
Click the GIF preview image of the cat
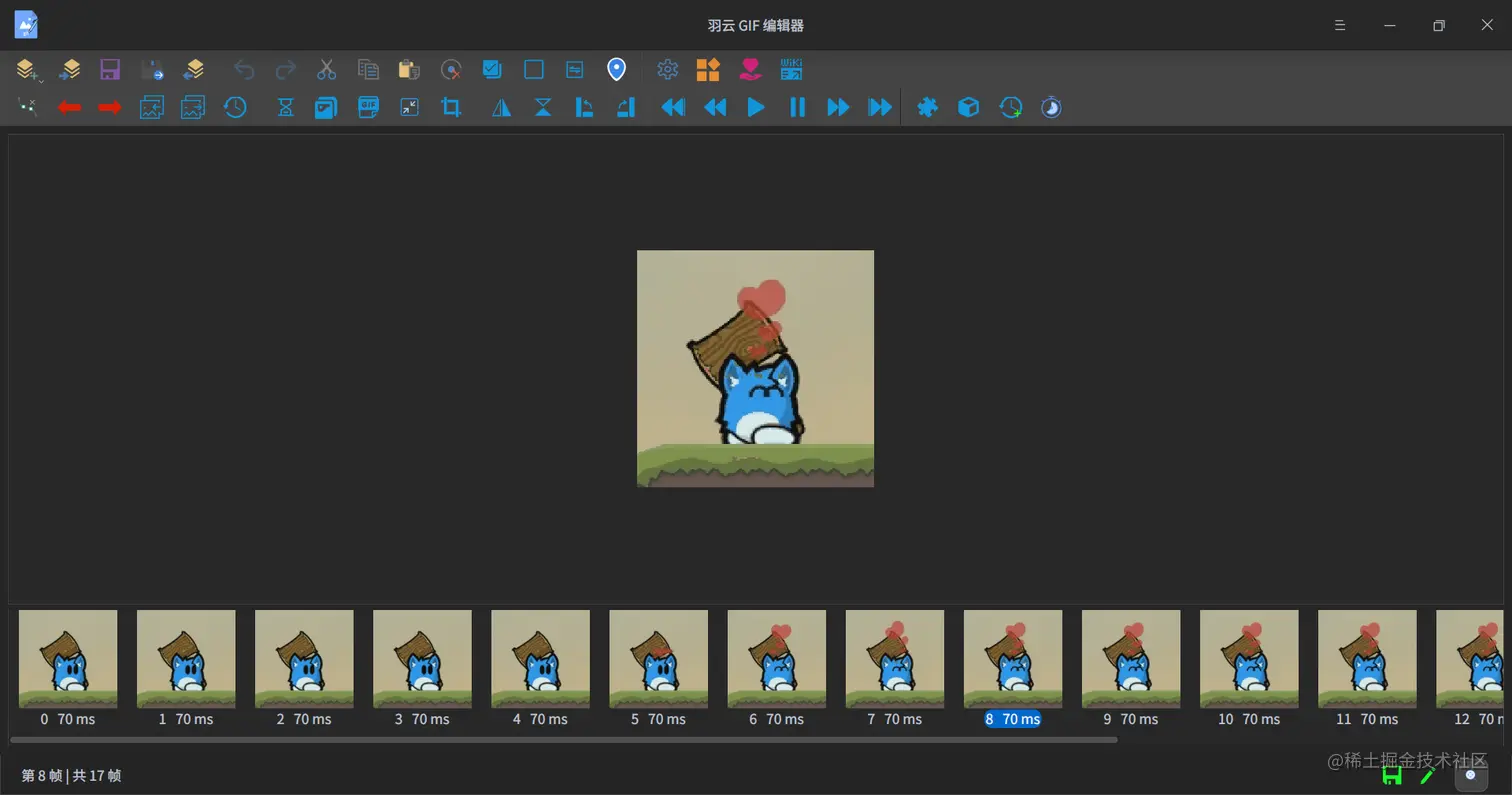755,368
